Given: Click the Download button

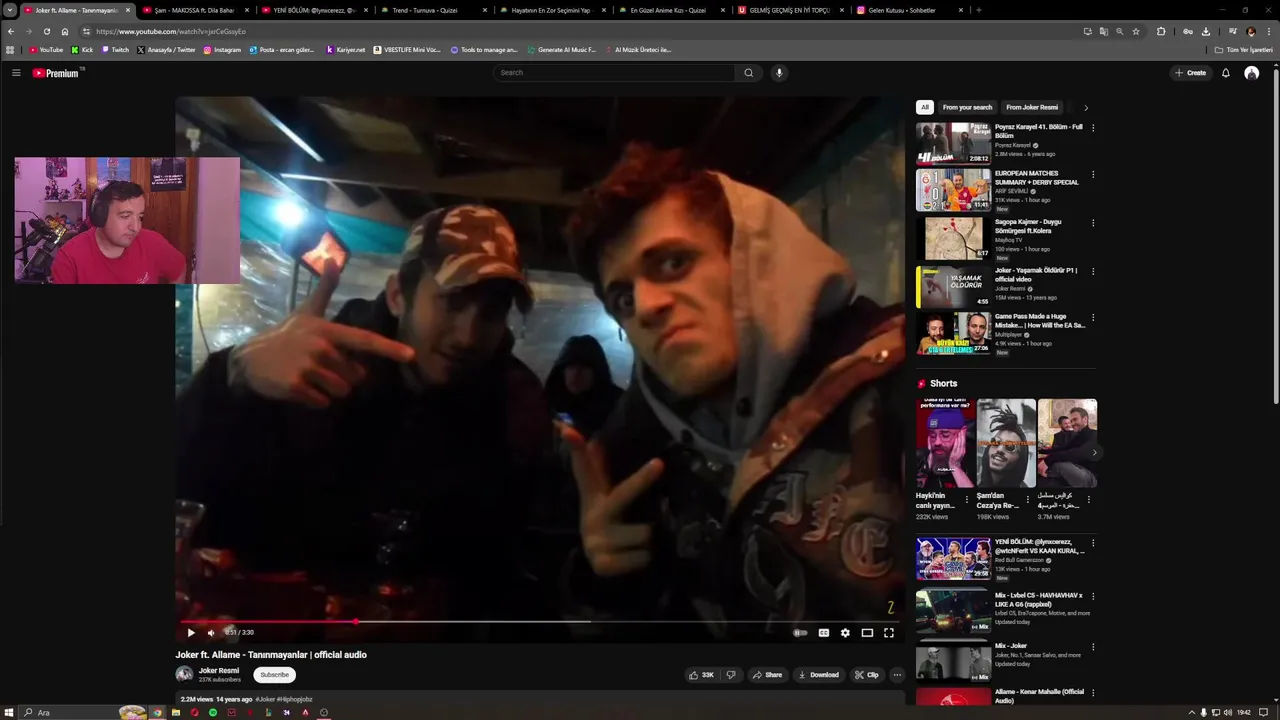Looking at the screenshot, I should (819, 675).
